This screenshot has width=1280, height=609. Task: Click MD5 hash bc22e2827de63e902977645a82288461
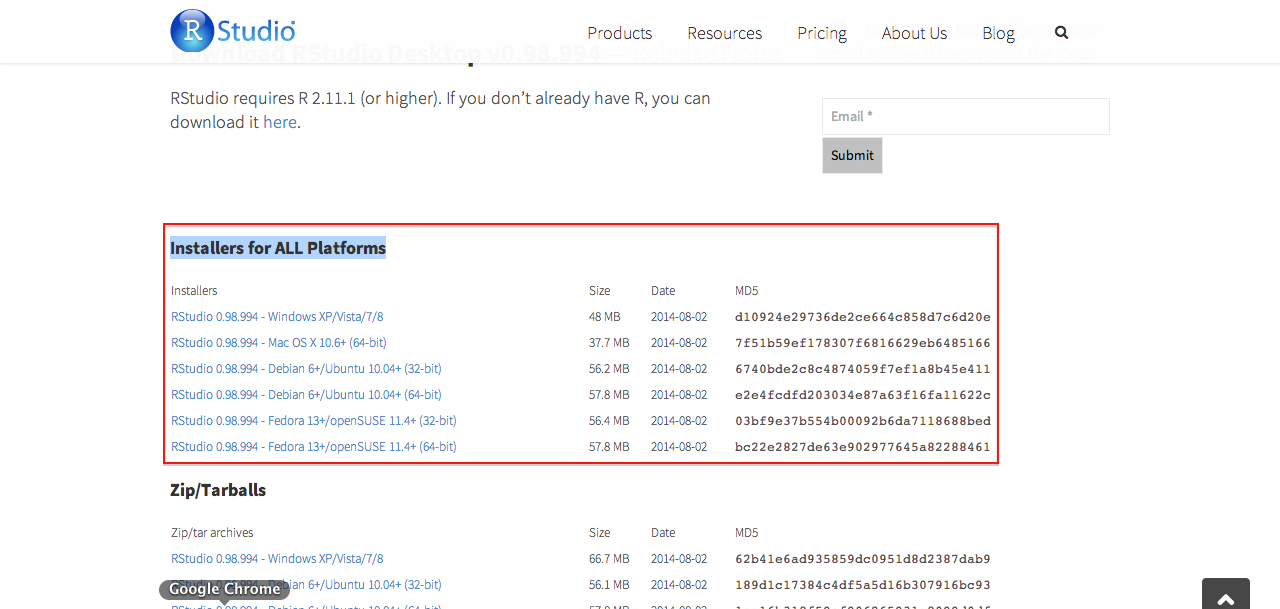pos(863,447)
